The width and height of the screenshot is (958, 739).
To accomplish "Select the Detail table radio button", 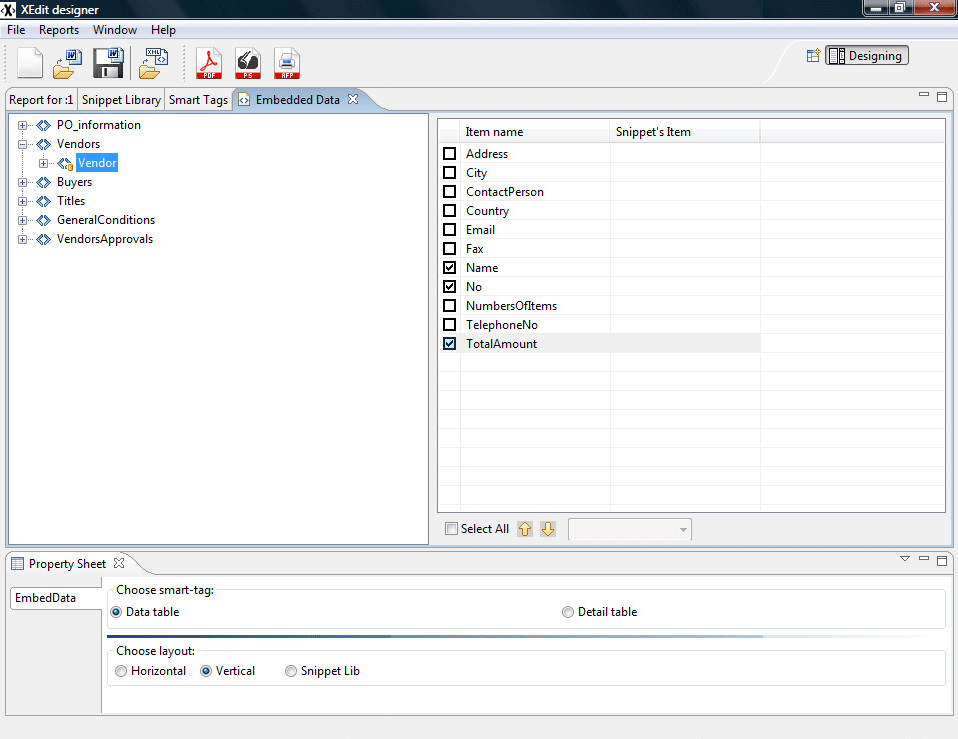I will point(567,612).
